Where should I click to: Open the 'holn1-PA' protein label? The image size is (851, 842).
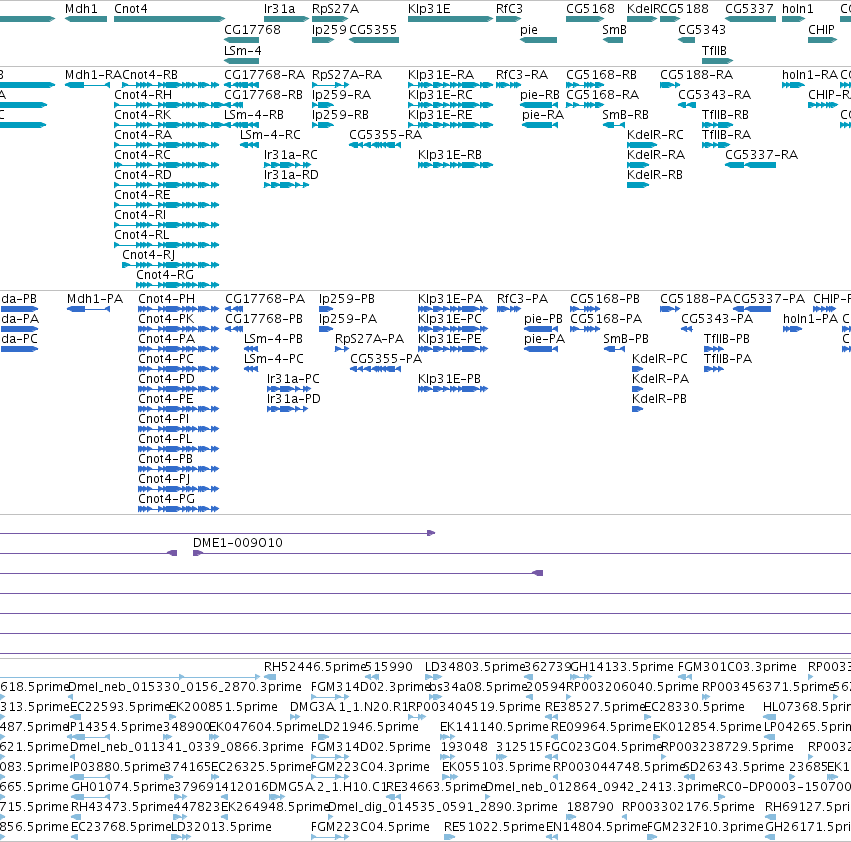[811, 319]
